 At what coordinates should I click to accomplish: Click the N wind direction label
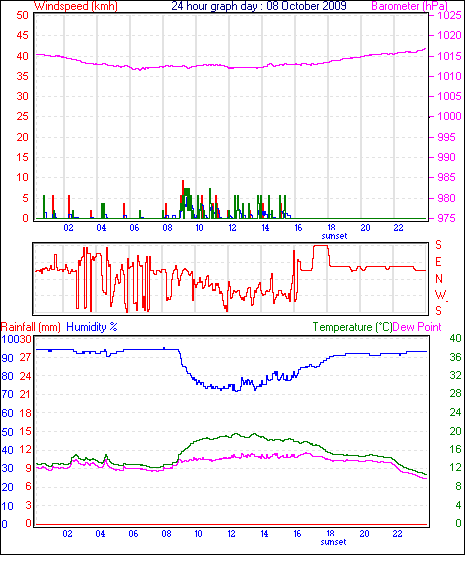click(x=439, y=279)
